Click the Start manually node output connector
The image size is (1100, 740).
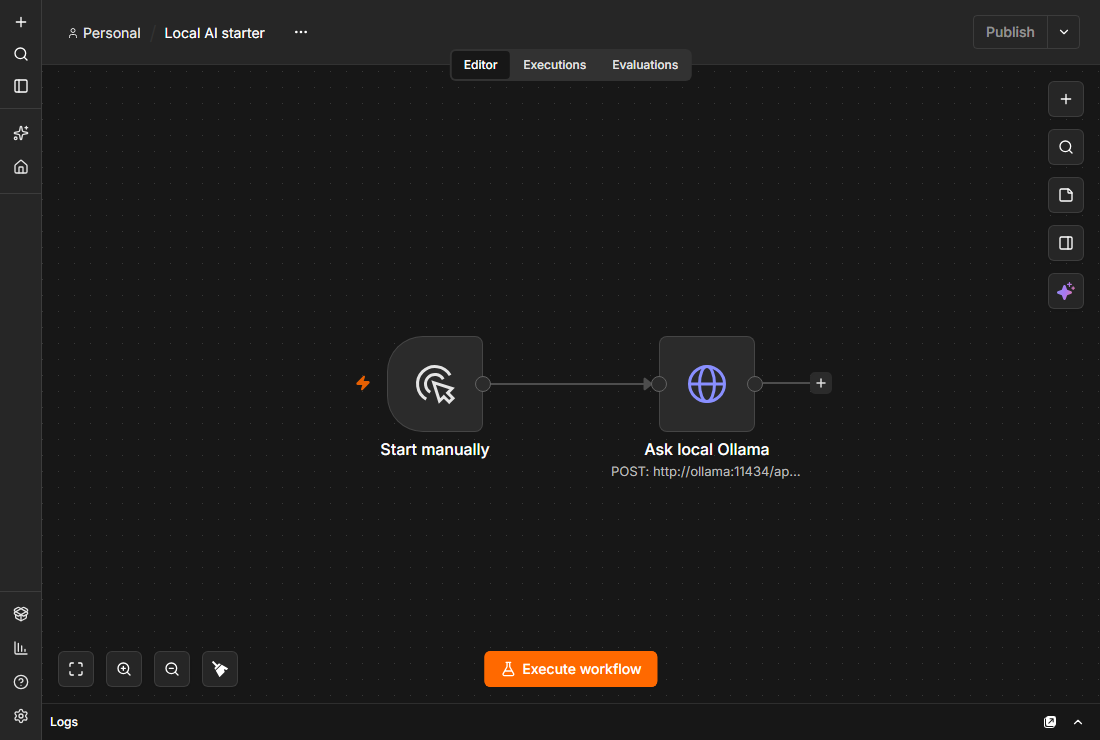click(483, 384)
